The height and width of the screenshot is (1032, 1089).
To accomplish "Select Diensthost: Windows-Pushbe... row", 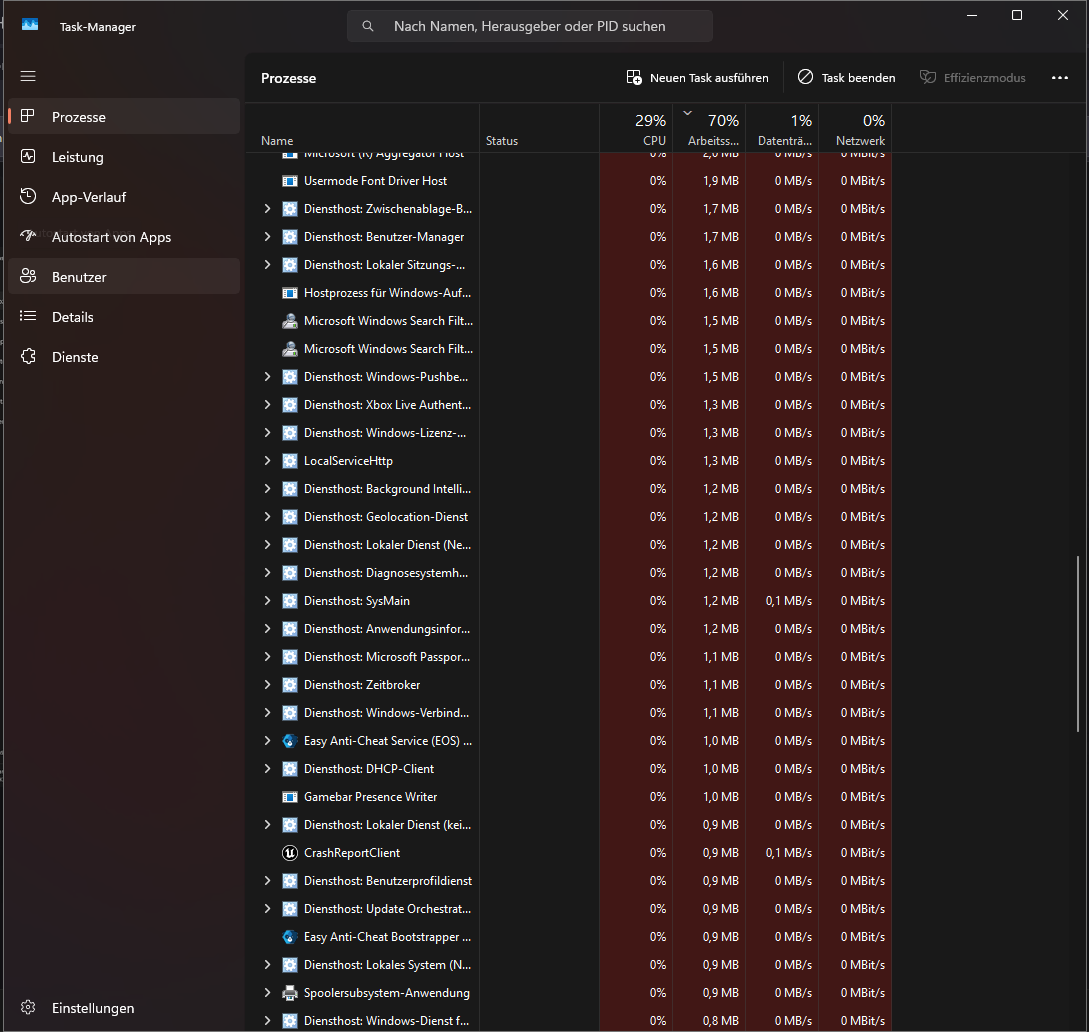I will coord(569,376).
